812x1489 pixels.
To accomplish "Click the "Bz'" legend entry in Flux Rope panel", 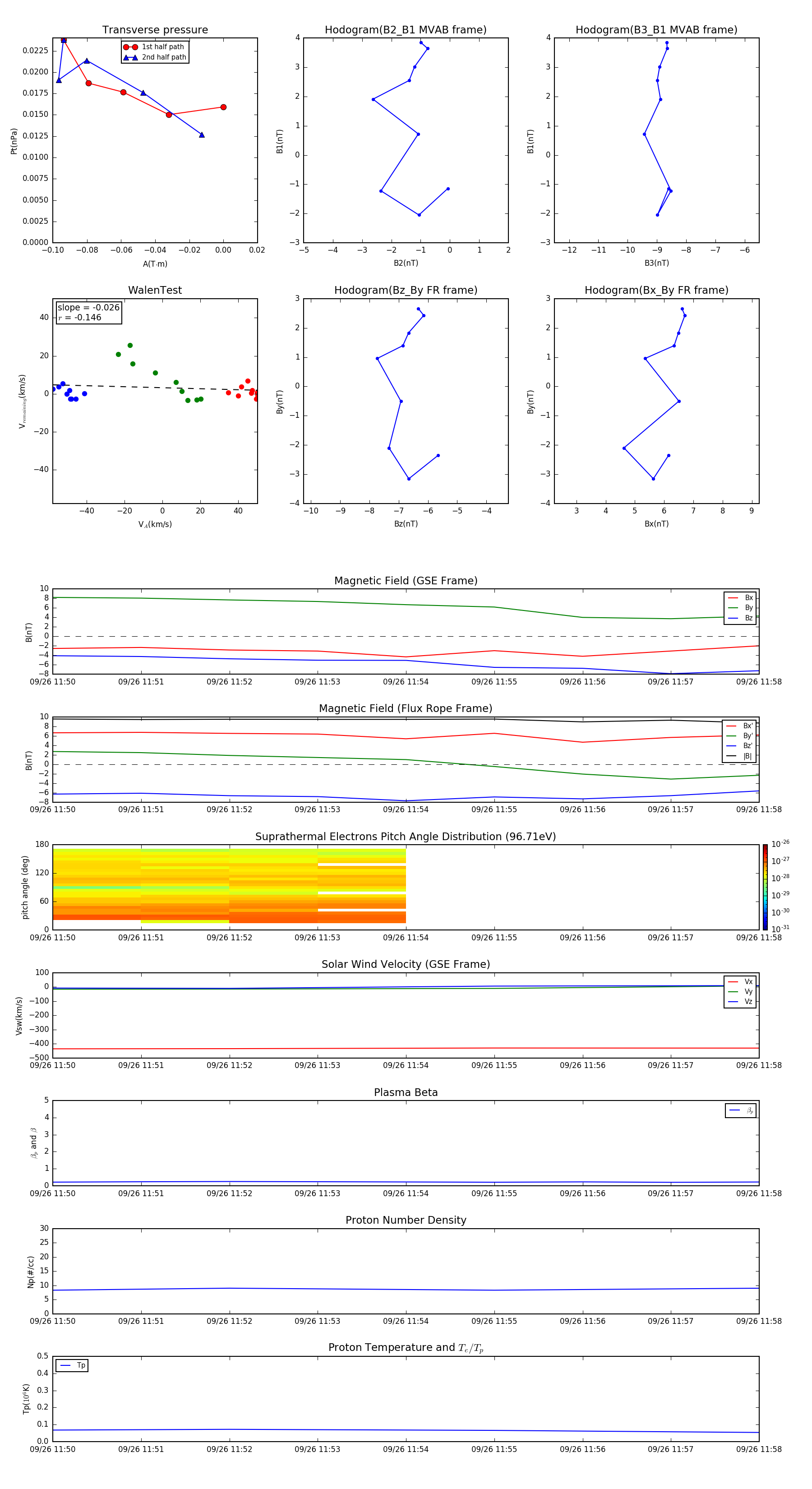I will (x=740, y=746).
